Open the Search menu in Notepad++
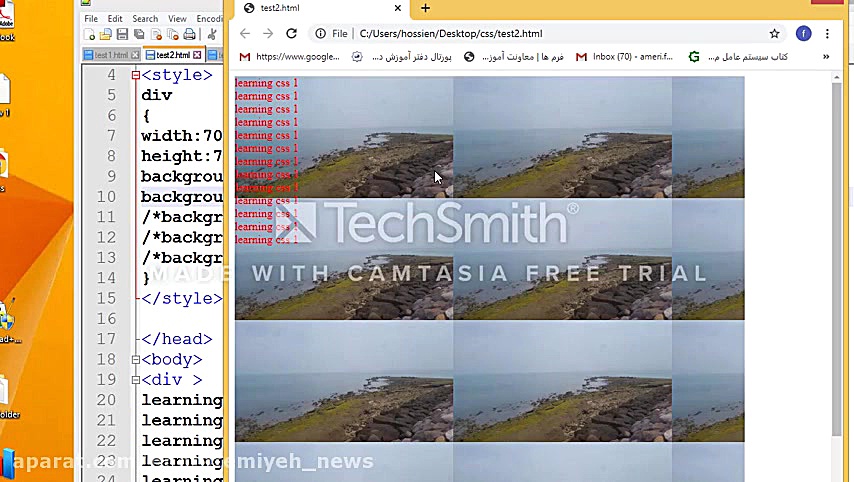The width and height of the screenshot is (854, 482). pyautogui.click(x=145, y=19)
